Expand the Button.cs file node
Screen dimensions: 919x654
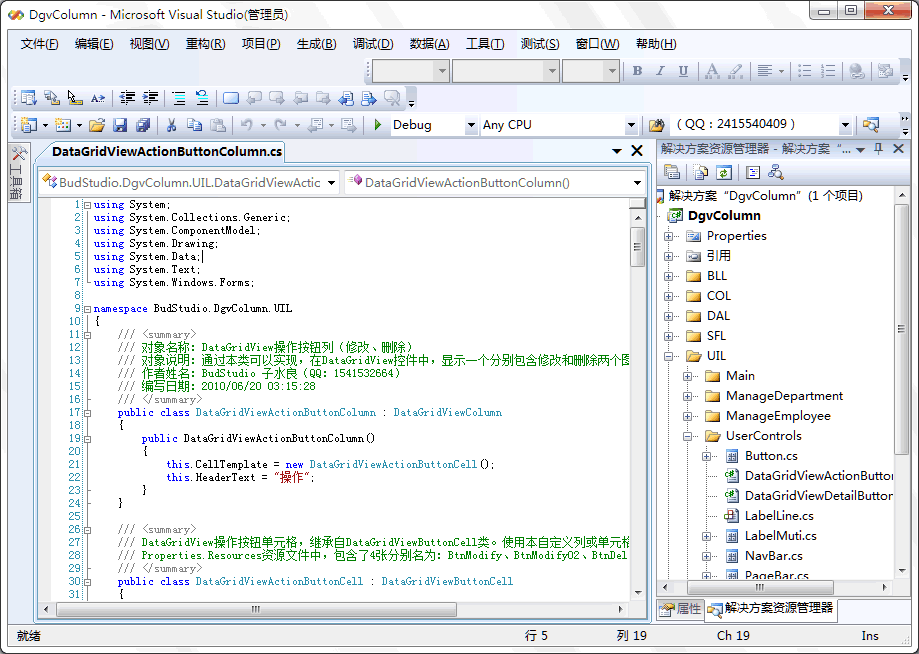(706, 456)
